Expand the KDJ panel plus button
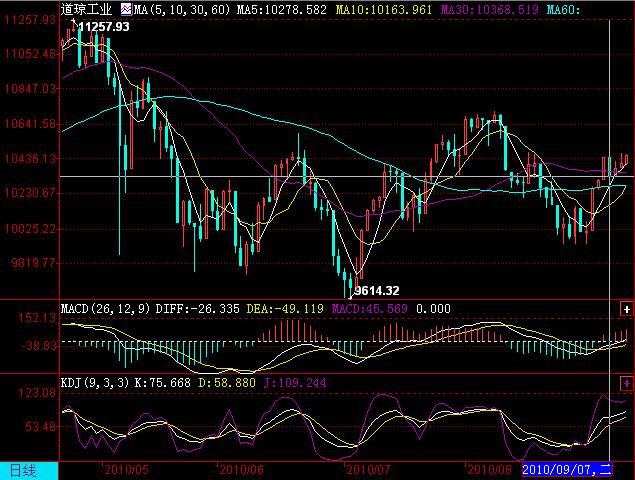The image size is (635, 480). tap(626, 383)
